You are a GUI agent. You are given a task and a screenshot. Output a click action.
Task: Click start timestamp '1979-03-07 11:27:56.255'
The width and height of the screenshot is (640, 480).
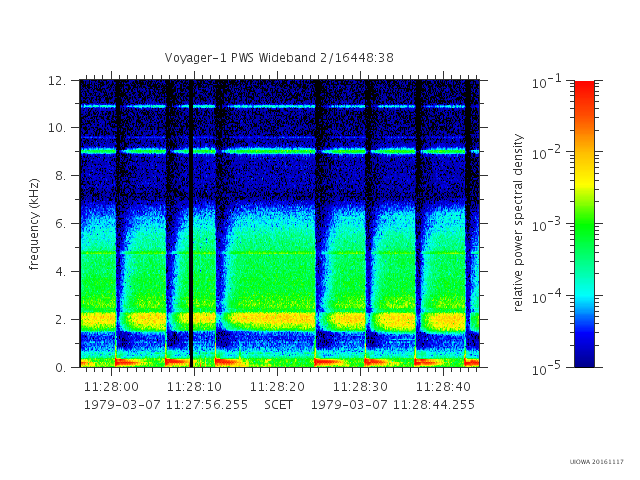[x=166, y=405]
